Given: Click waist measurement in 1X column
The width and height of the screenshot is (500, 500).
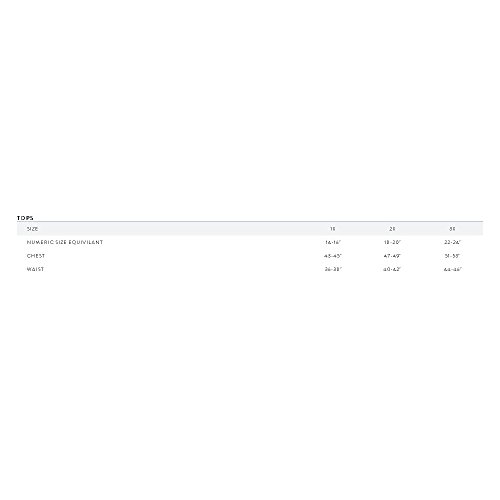Looking at the screenshot, I should [x=333, y=269].
